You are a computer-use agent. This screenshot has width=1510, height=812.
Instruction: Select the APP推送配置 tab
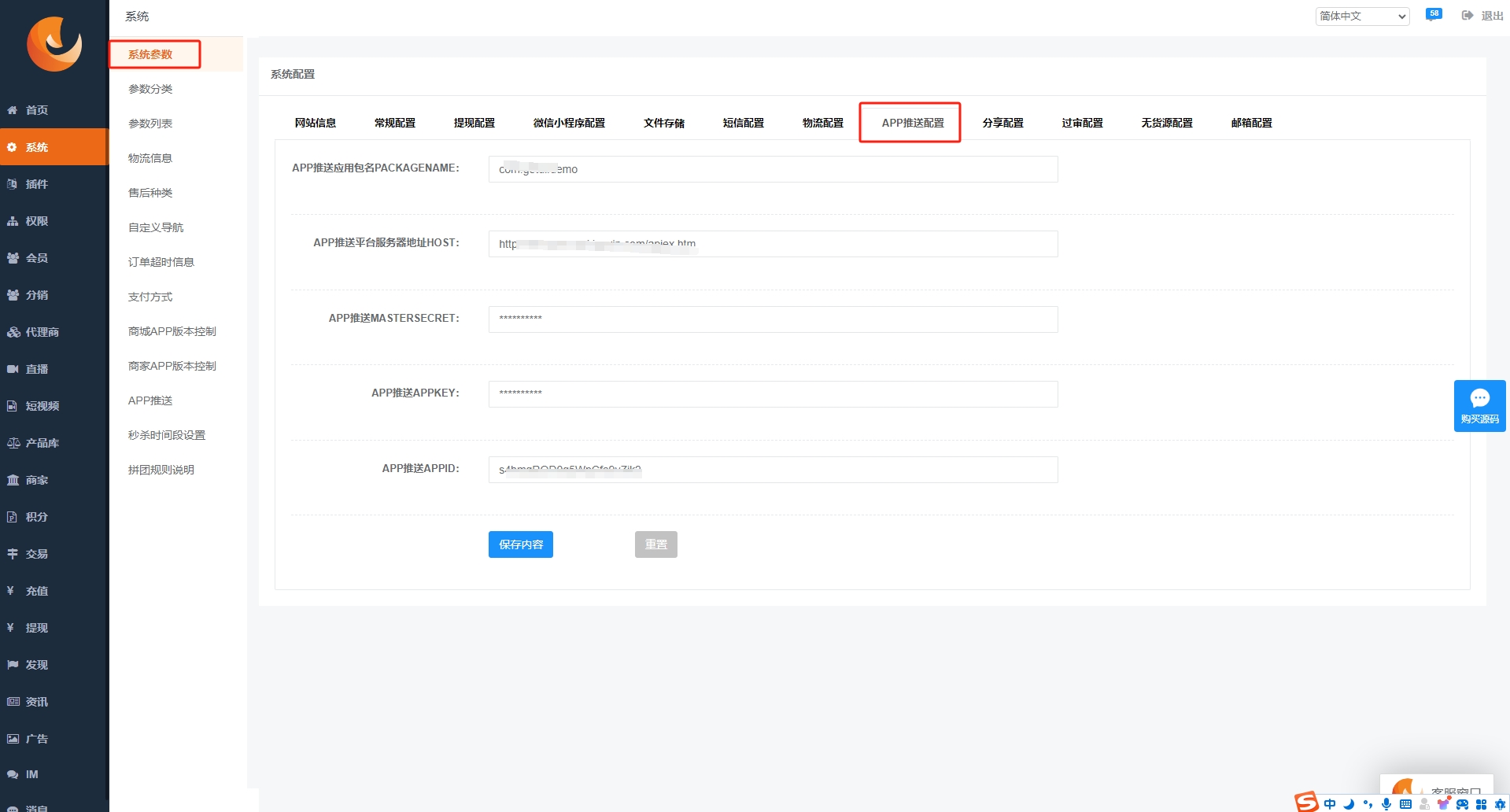[x=913, y=123]
